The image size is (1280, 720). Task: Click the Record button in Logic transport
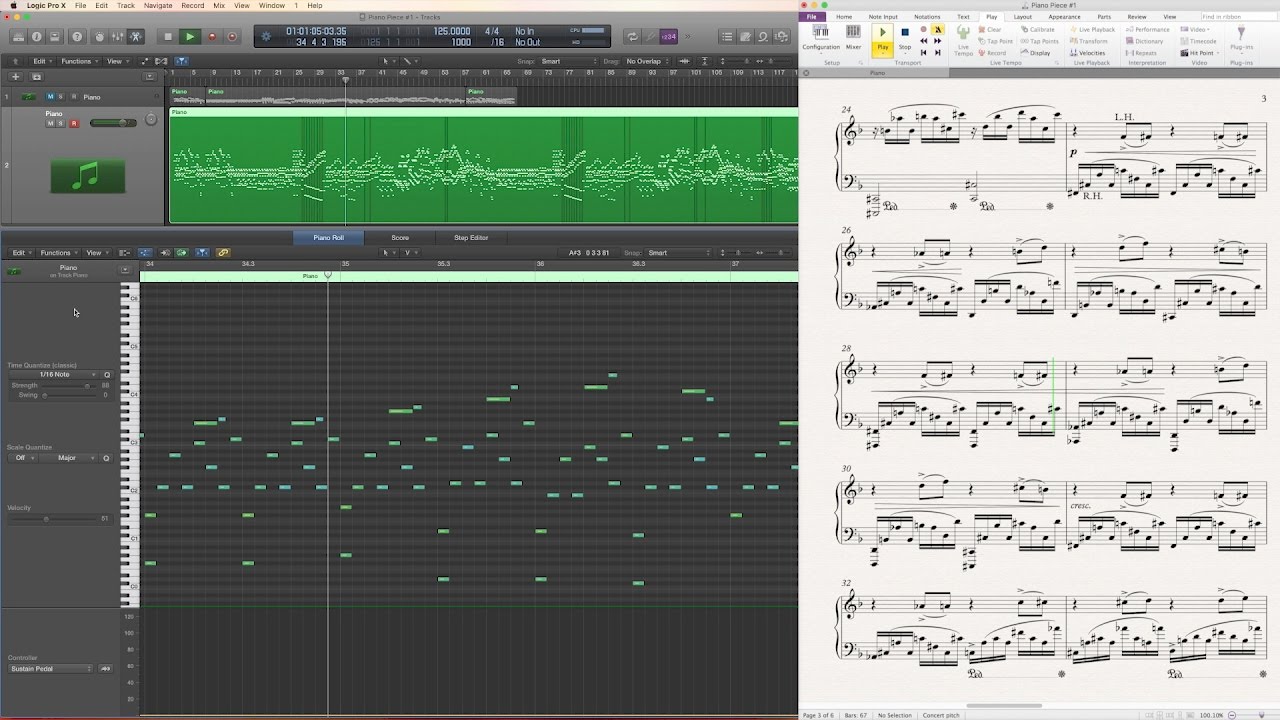click(x=211, y=37)
